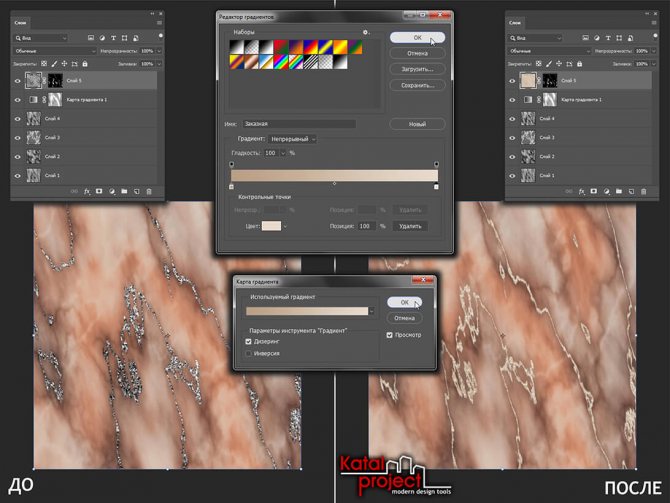Click the Цвет color swatch for stop
This screenshot has width=670, height=503.
click(x=271, y=227)
